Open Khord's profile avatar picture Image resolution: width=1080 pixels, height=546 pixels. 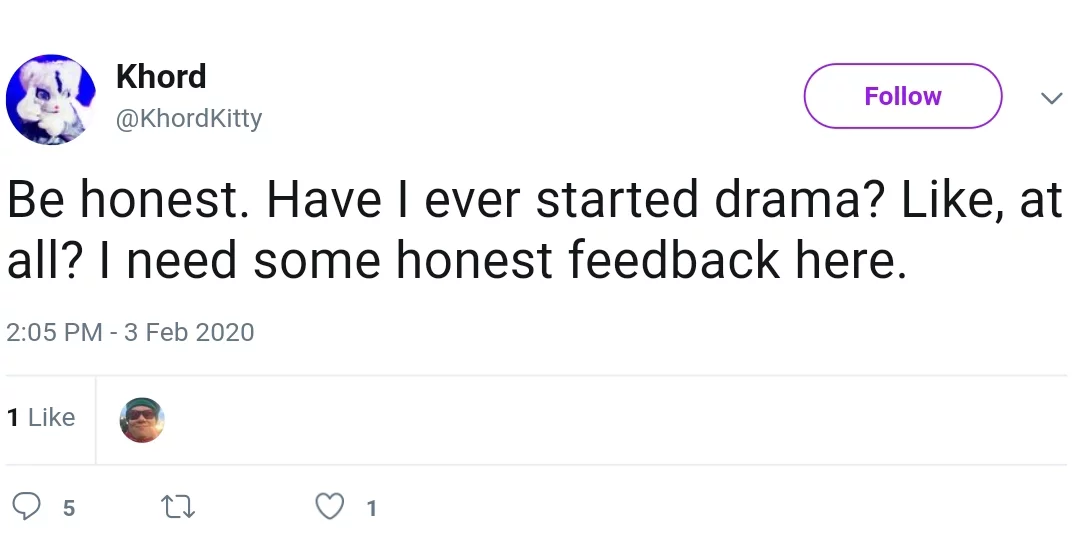click(x=51, y=99)
